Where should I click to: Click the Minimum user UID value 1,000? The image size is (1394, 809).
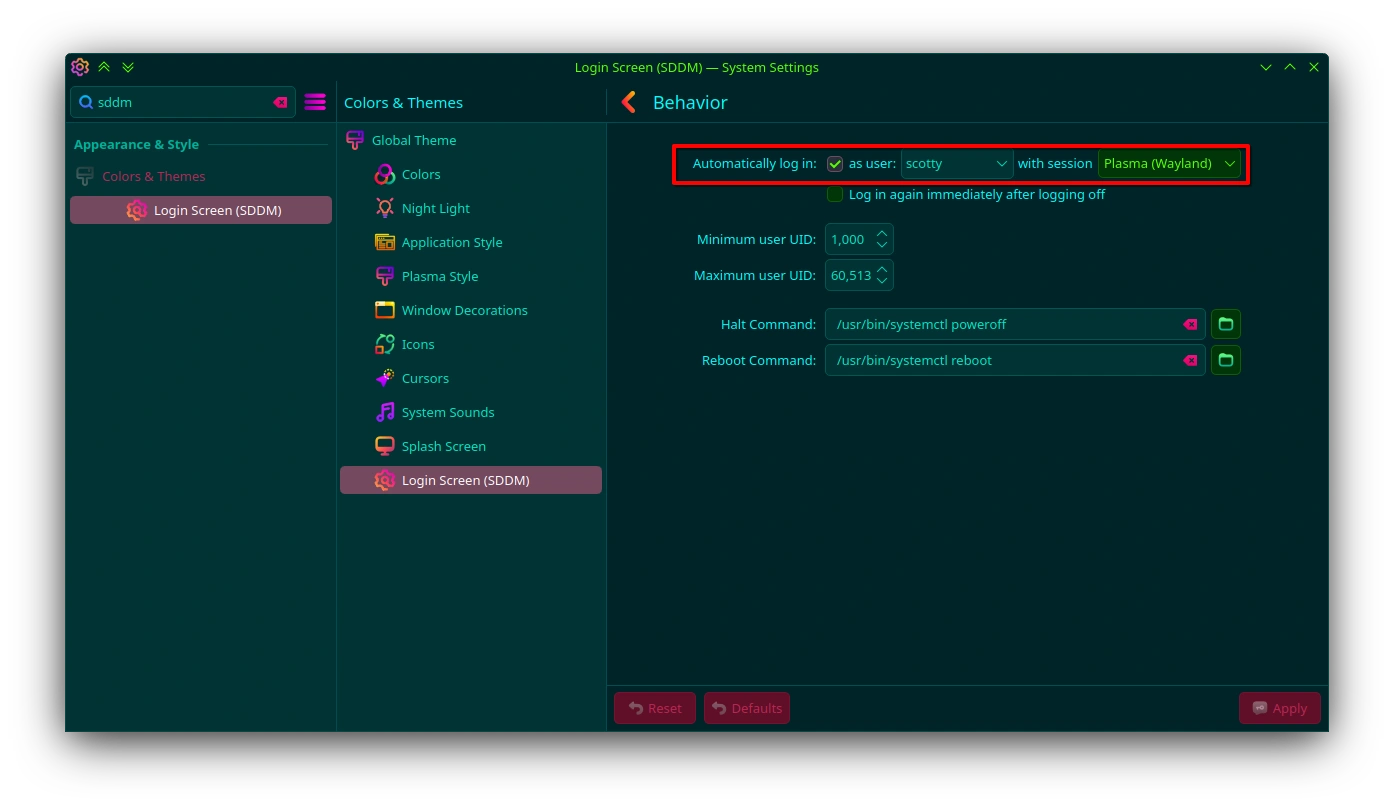tap(848, 240)
